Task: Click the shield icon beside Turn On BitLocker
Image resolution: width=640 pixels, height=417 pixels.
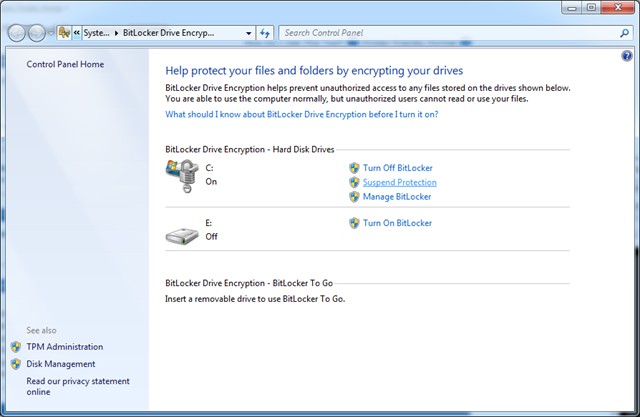Action: 354,223
